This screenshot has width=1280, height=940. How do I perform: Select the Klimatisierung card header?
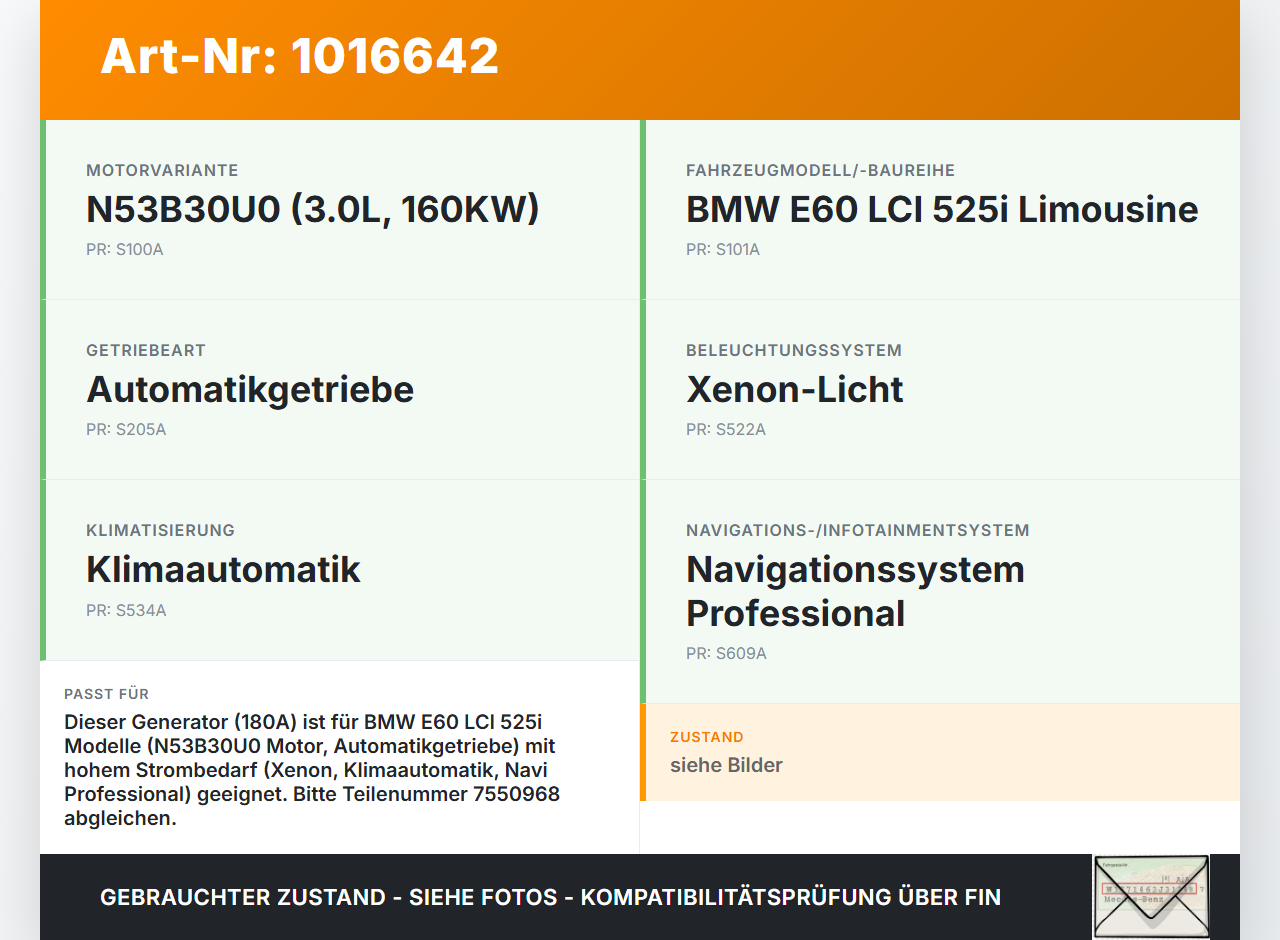click(160, 530)
